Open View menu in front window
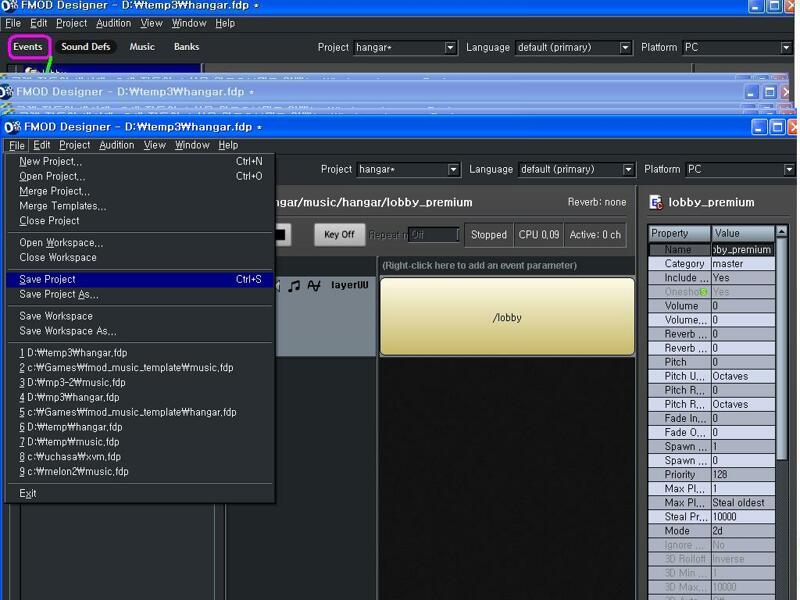 (155, 145)
